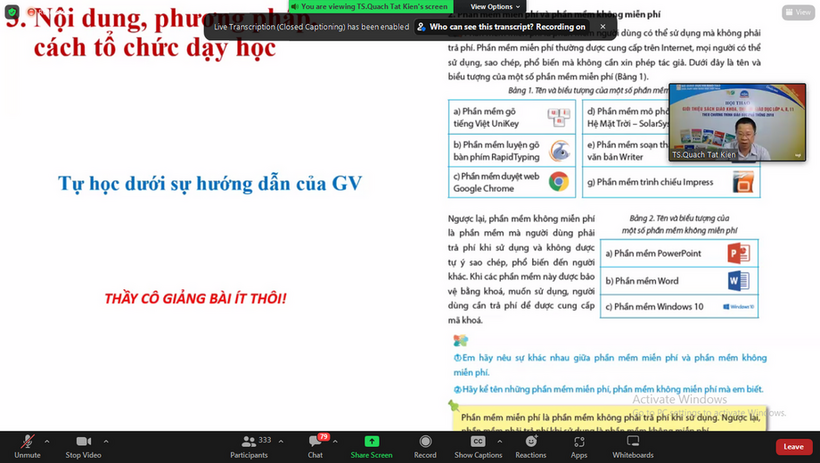
Task: Open the Apps panel
Action: pyautogui.click(x=579, y=442)
